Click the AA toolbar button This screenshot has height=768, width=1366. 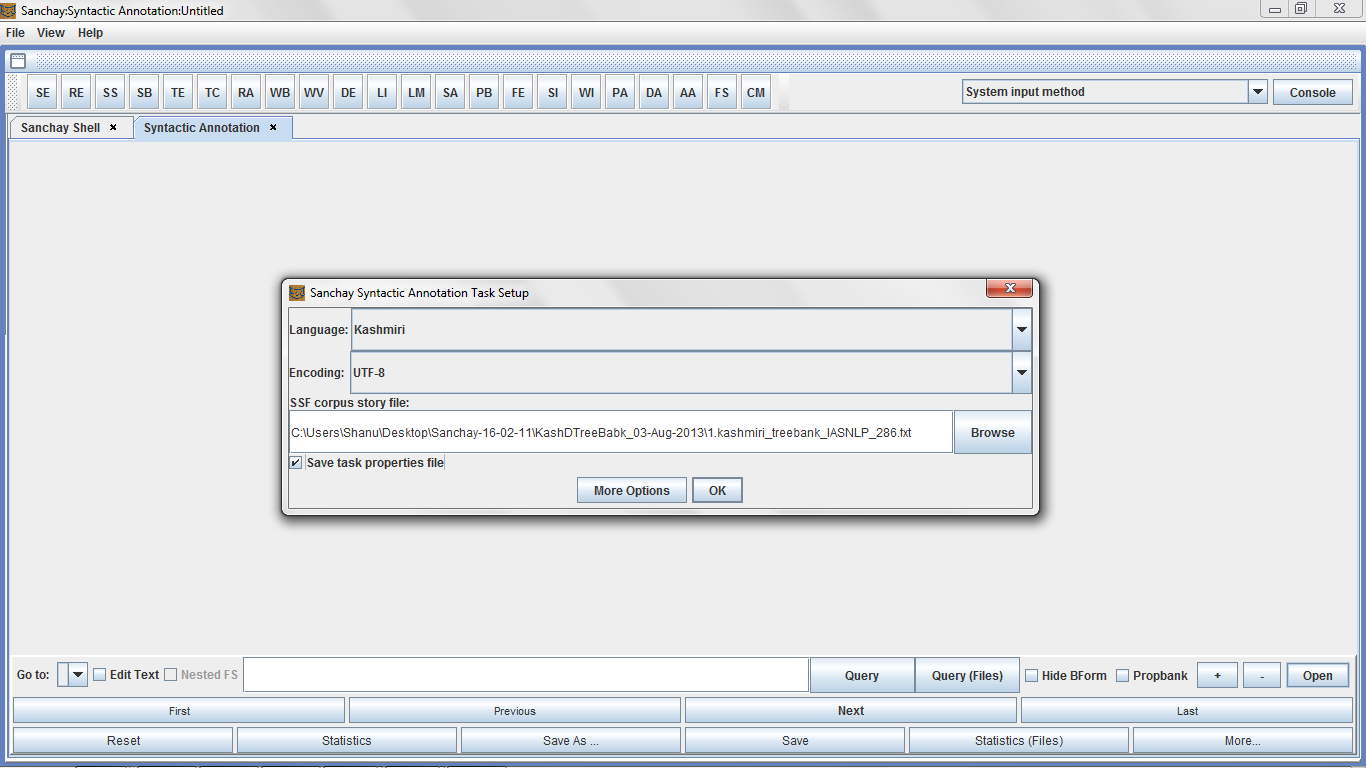(689, 93)
